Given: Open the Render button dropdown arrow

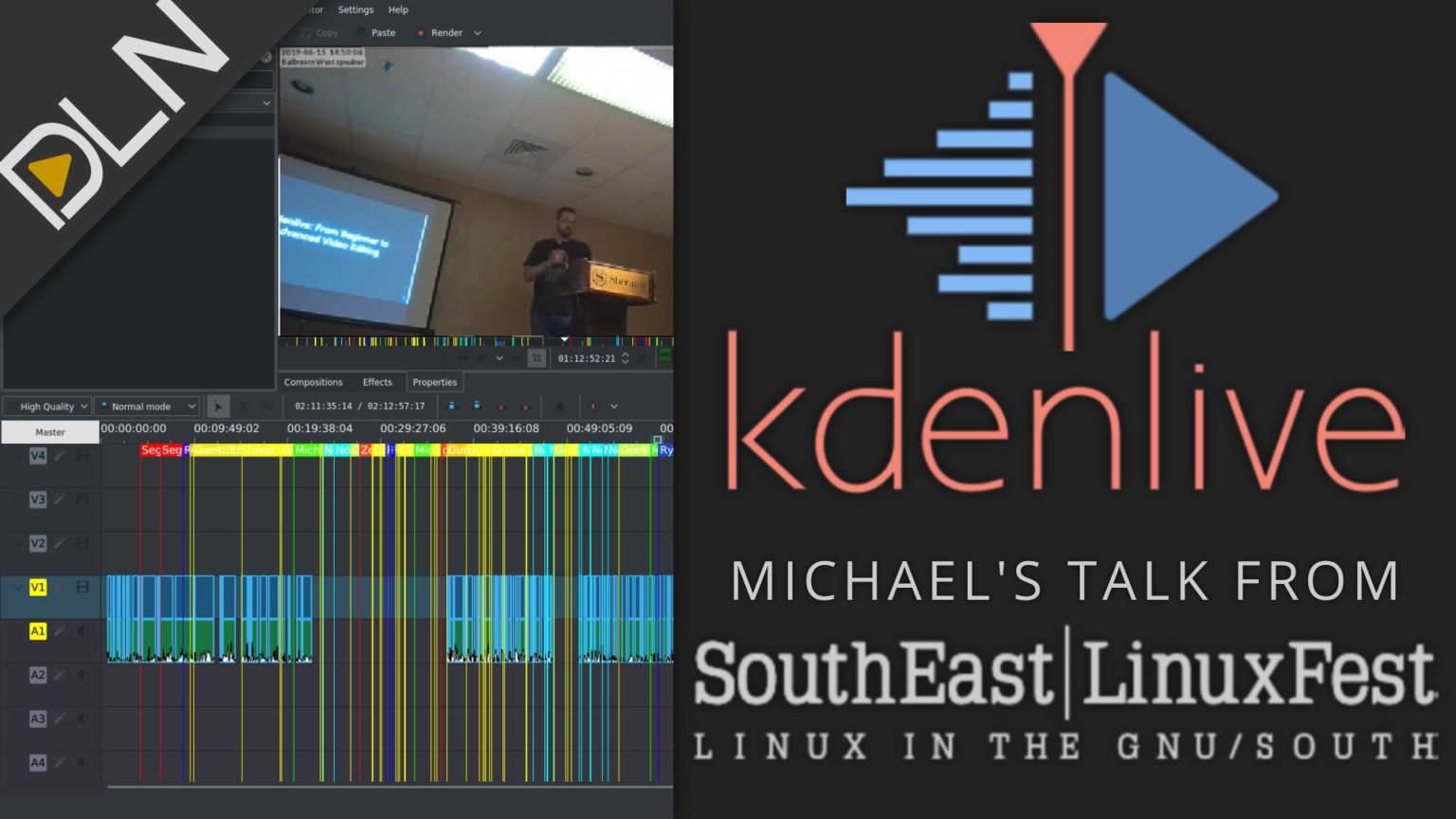Looking at the screenshot, I should (478, 33).
